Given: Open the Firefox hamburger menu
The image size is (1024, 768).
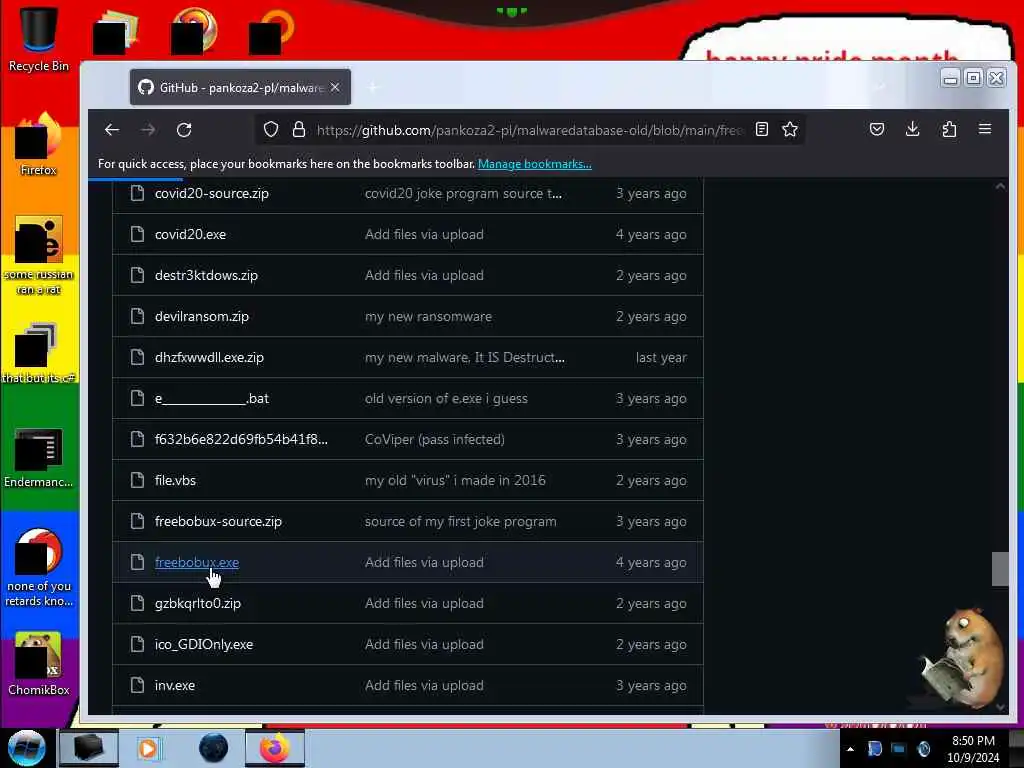Looking at the screenshot, I should coord(985,129).
